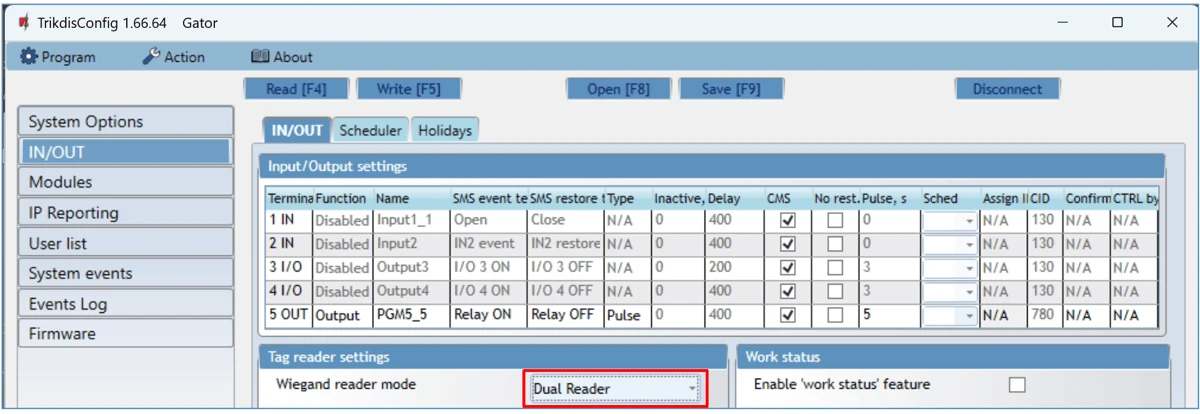Click the Write [F5] button
Image resolution: width=1200 pixels, height=414 pixels.
click(x=408, y=89)
